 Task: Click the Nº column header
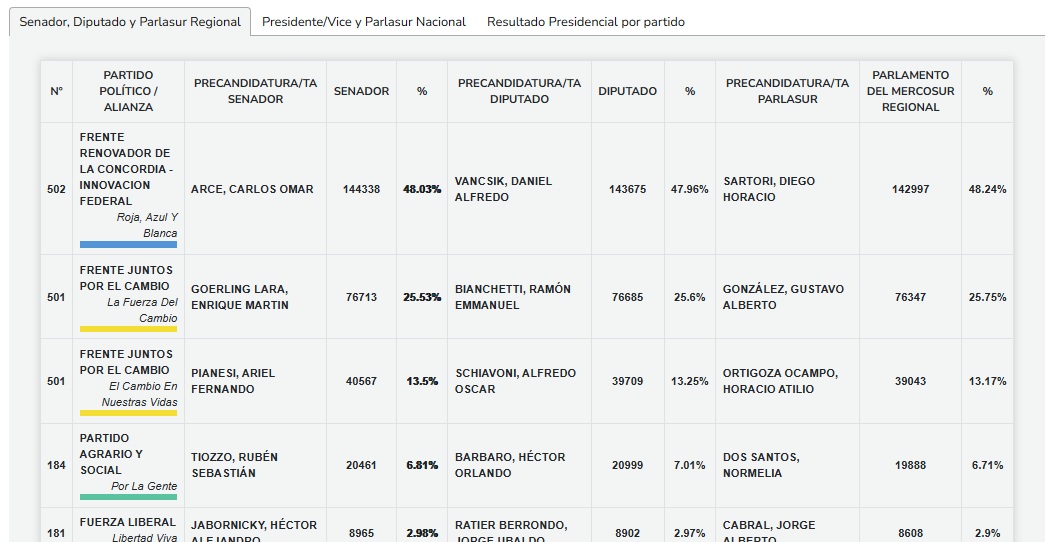point(56,91)
